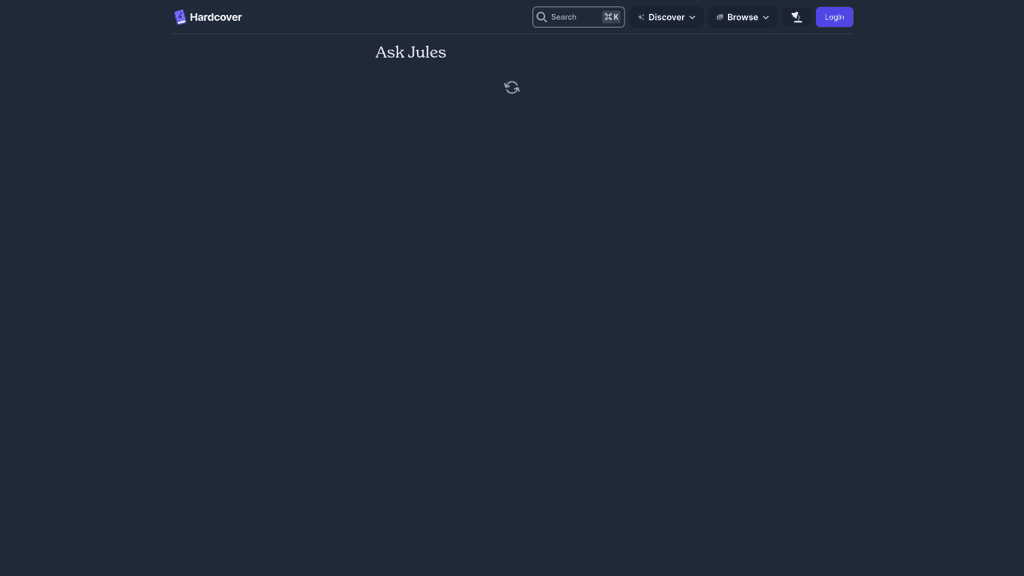The width and height of the screenshot is (1024, 576).
Task: Click the chevron beside Discover
Action: (x=690, y=17)
